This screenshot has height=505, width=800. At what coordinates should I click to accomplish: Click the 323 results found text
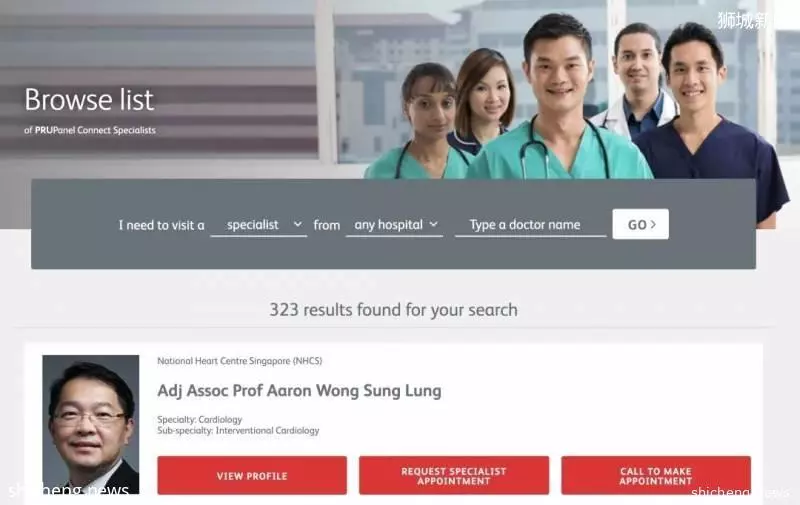click(x=393, y=310)
